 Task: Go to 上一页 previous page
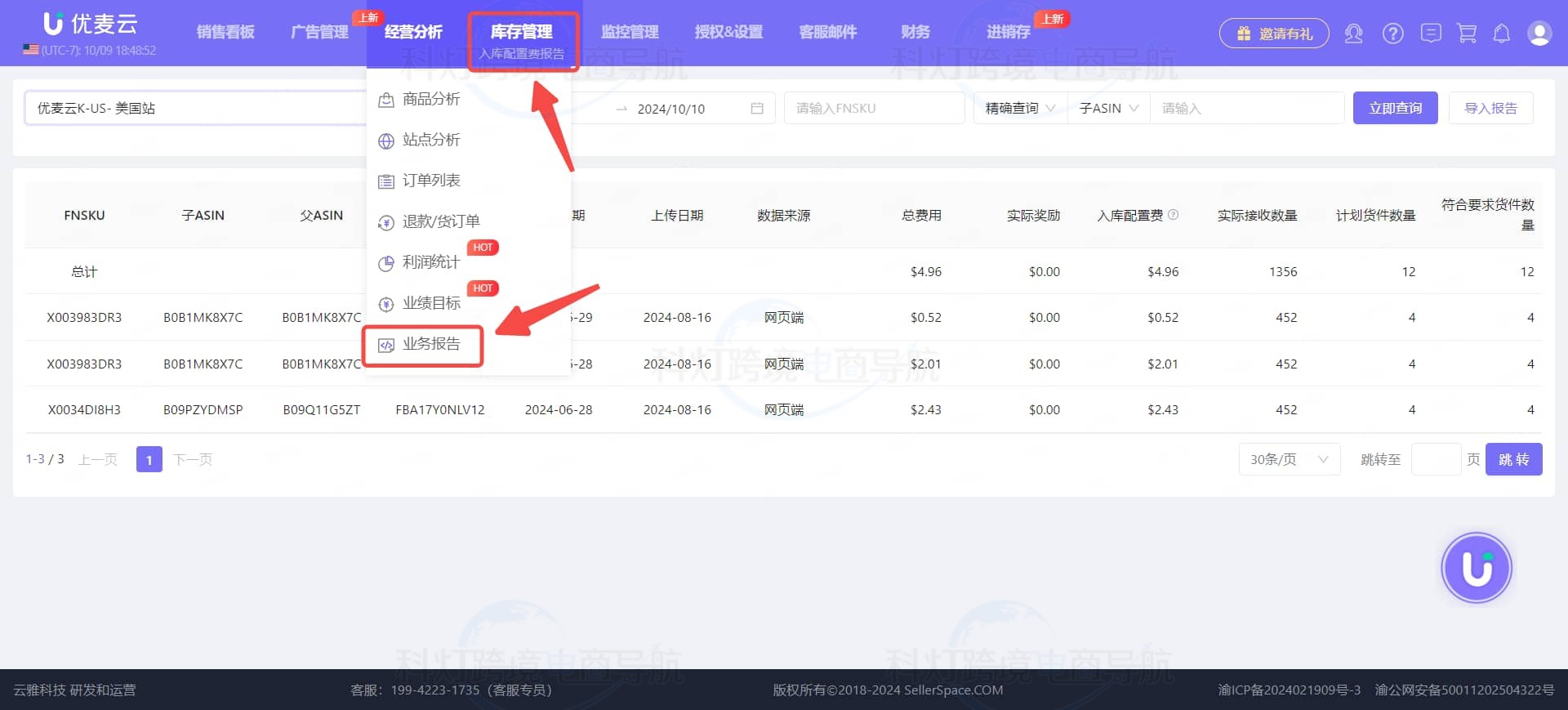coord(98,459)
